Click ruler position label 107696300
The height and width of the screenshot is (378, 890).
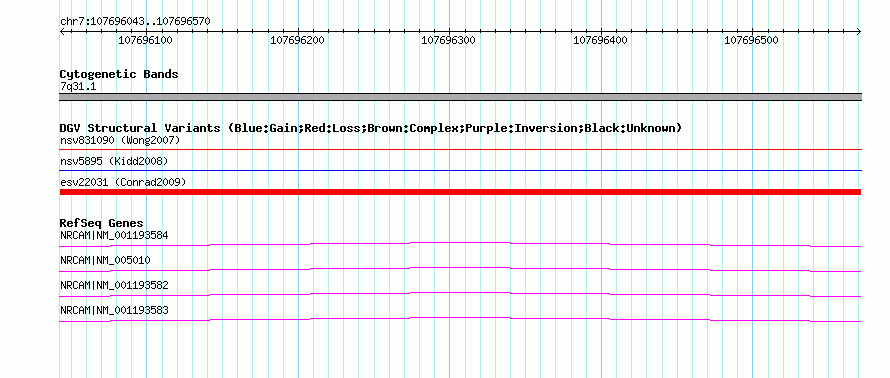[448, 40]
